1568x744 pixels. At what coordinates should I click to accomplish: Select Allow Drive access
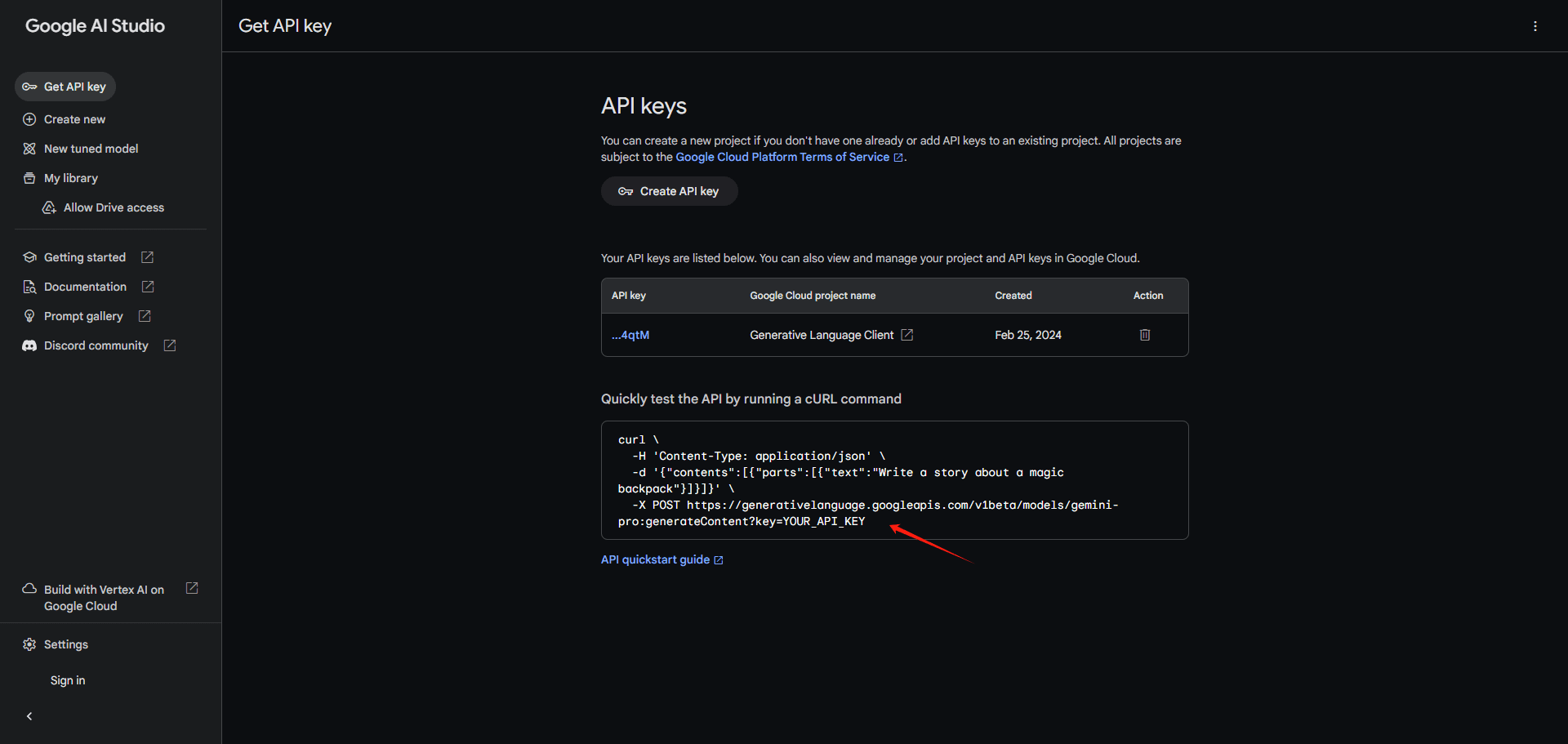pos(114,207)
